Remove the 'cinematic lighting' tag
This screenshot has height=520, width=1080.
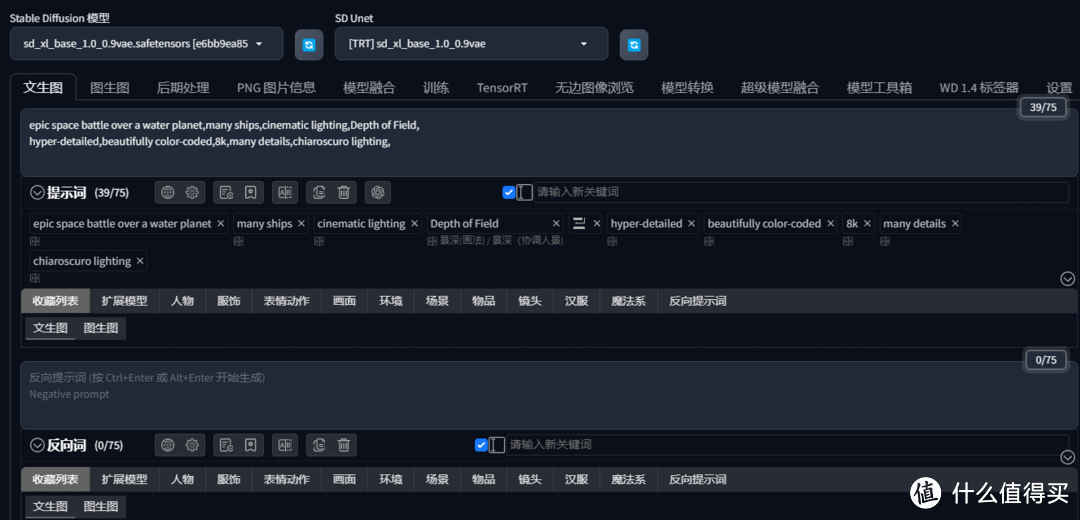(x=415, y=224)
